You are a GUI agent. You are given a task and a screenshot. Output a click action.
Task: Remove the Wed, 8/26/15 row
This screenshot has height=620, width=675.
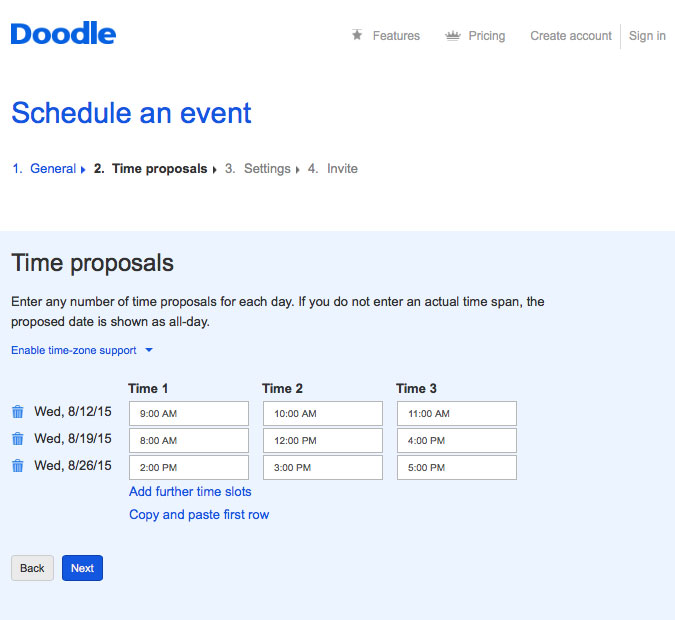click(17, 466)
